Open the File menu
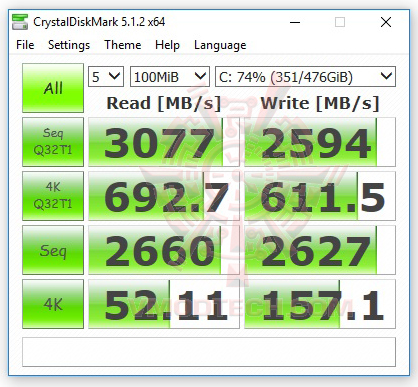The image size is (418, 387). tap(25, 45)
